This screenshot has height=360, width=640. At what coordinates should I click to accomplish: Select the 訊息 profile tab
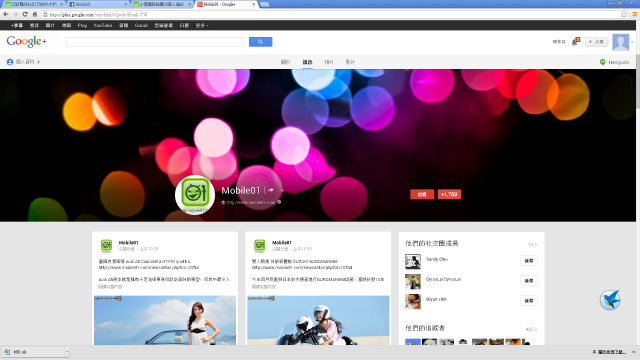307,62
